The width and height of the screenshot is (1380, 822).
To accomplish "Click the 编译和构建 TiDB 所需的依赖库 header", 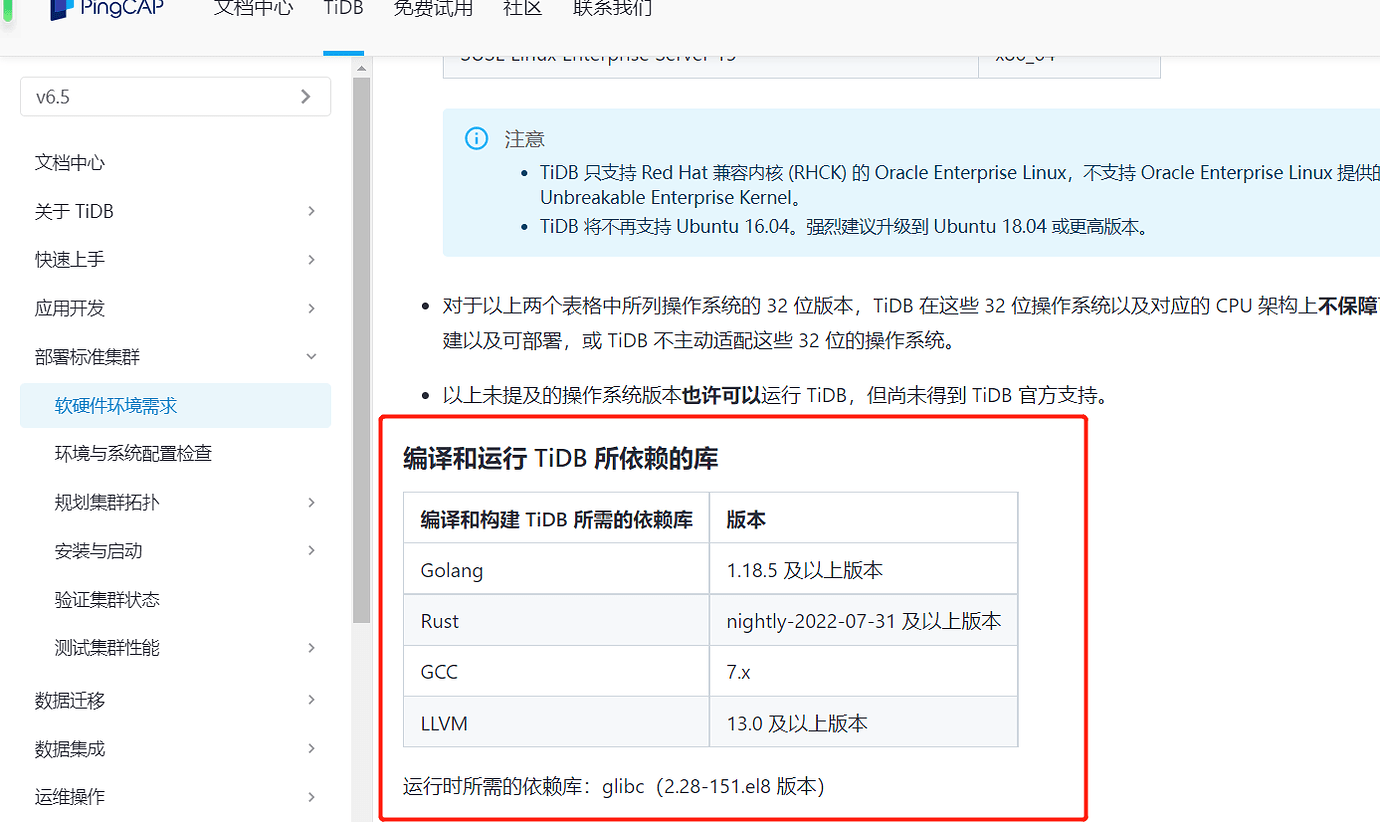I will 556,519.
